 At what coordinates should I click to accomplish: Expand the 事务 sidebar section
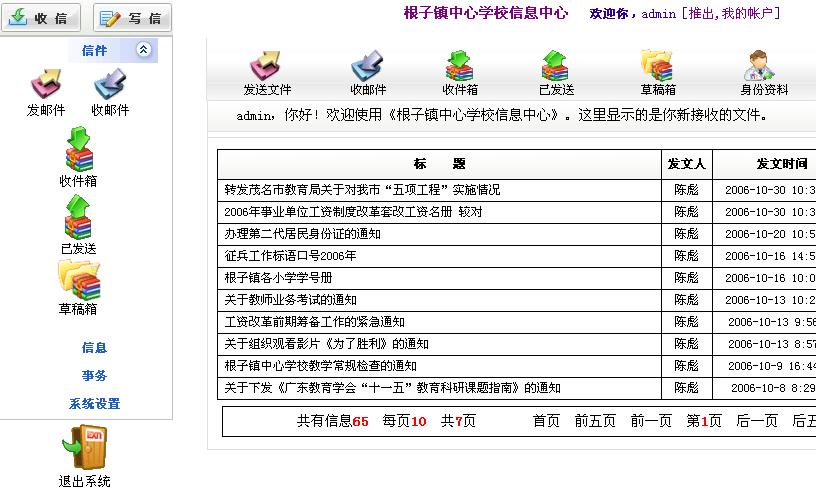94,375
